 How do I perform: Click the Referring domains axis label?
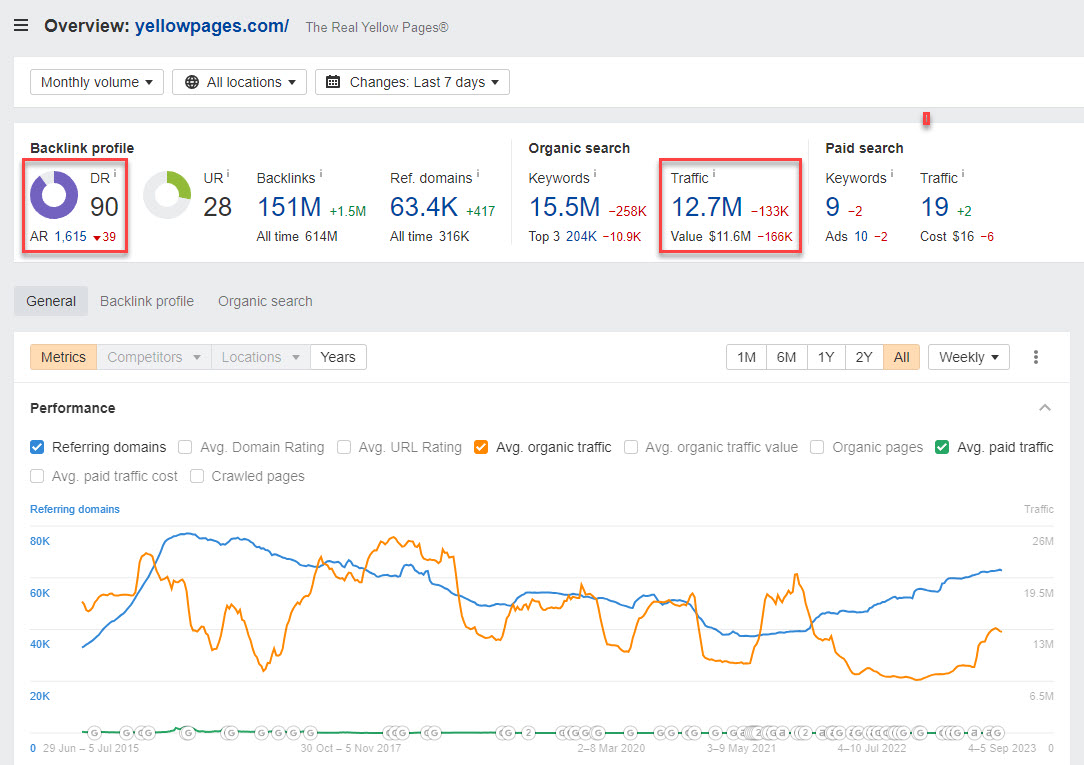pyautogui.click(x=75, y=509)
